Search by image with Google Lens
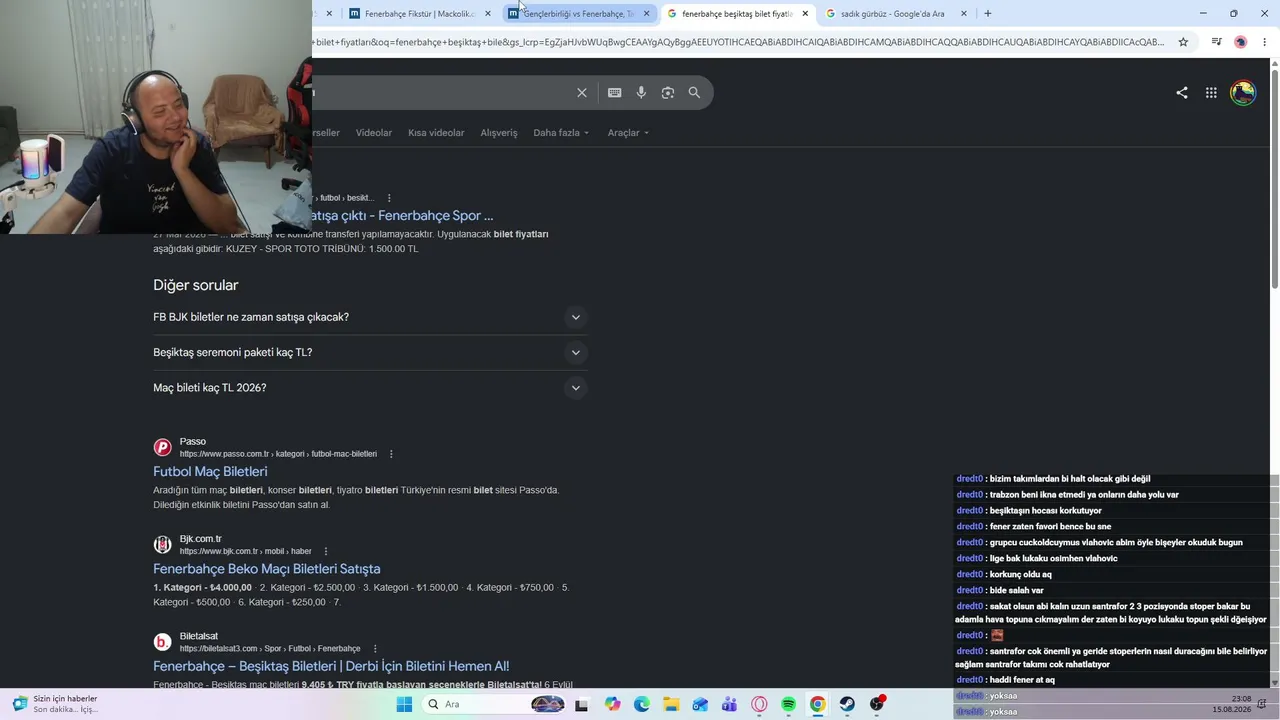 (x=668, y=93)
